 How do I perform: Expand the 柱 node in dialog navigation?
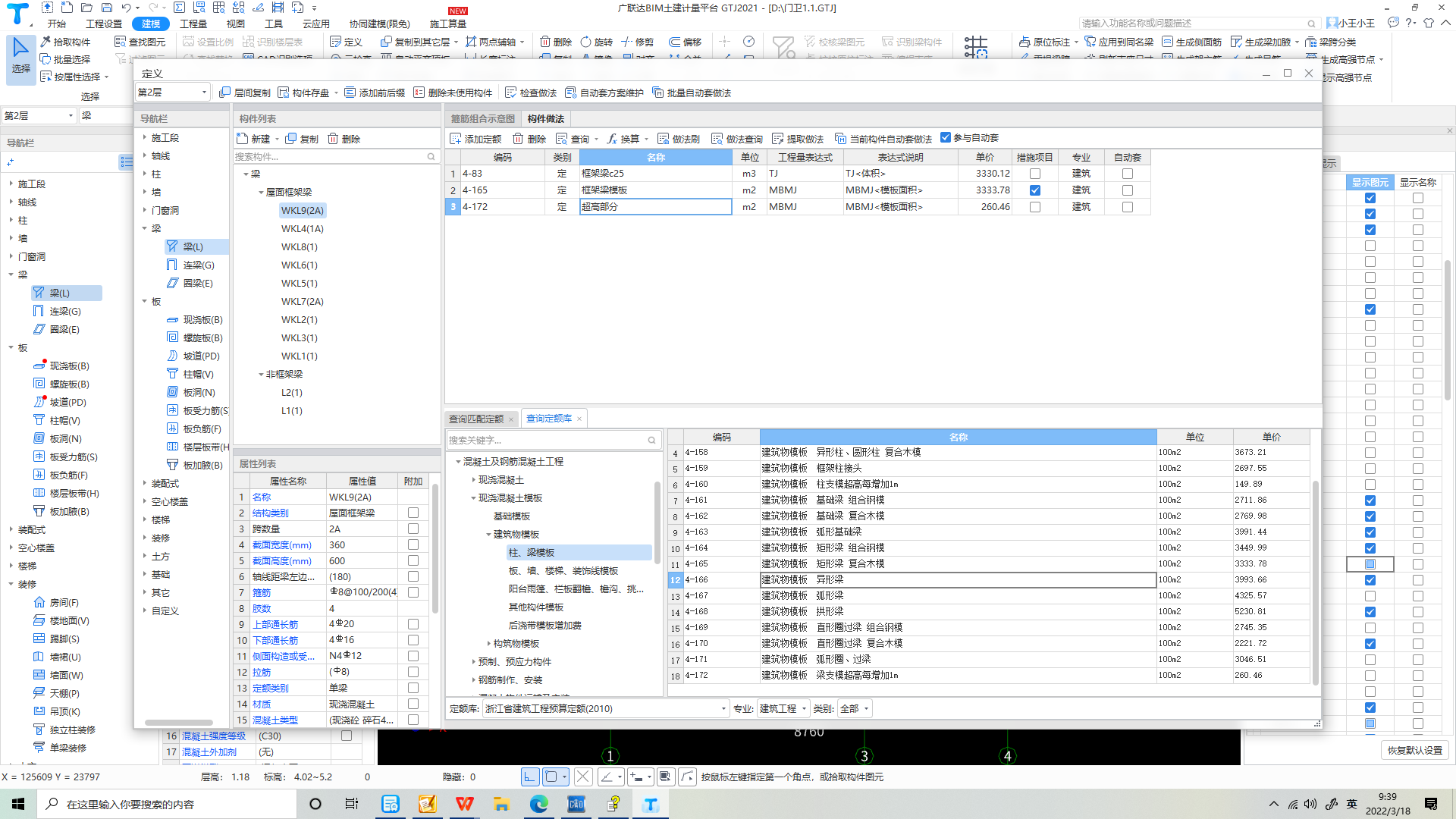pos(145,174)
